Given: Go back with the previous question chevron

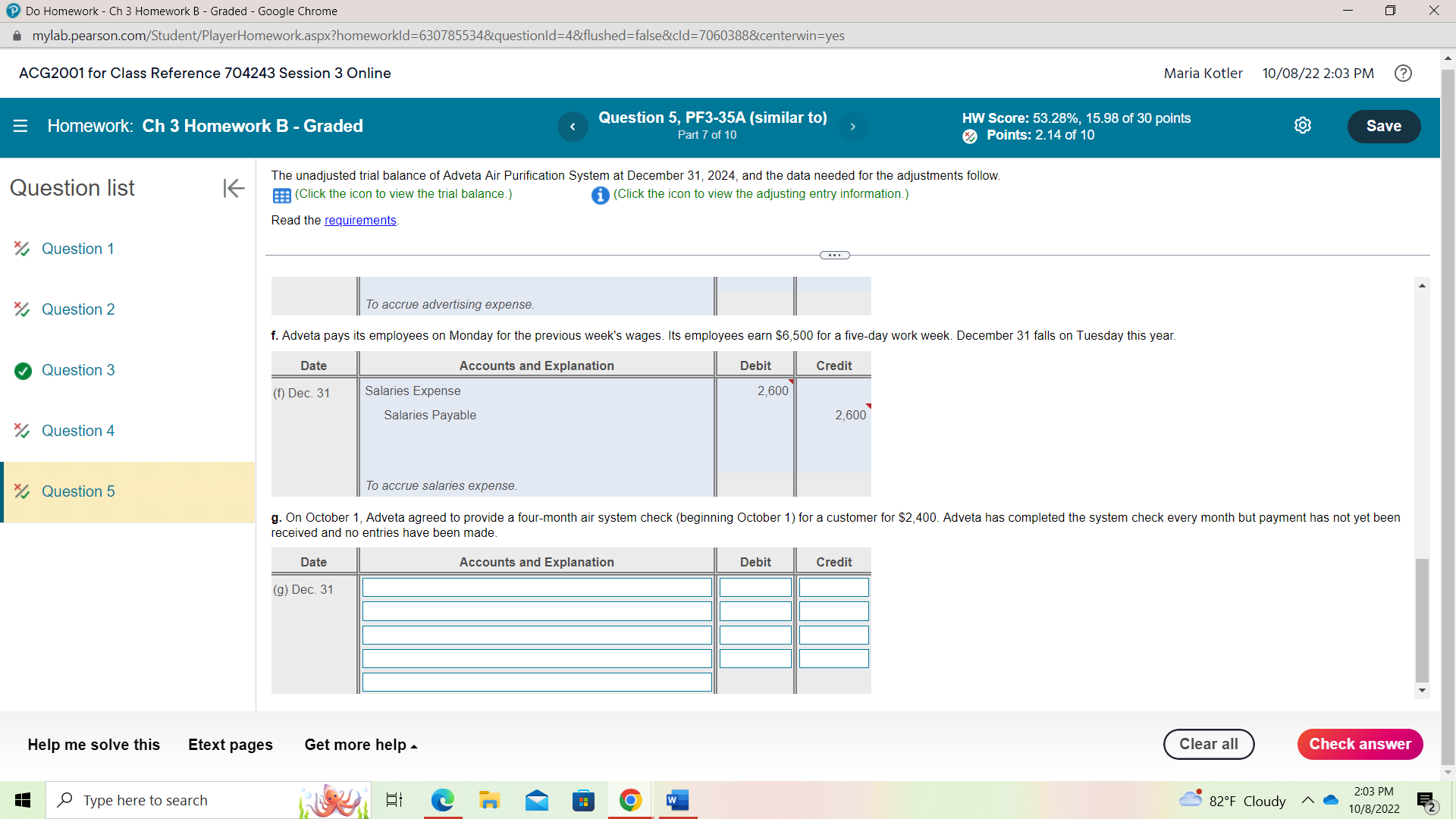Looking at the screenshot, I should coord(573,127).
